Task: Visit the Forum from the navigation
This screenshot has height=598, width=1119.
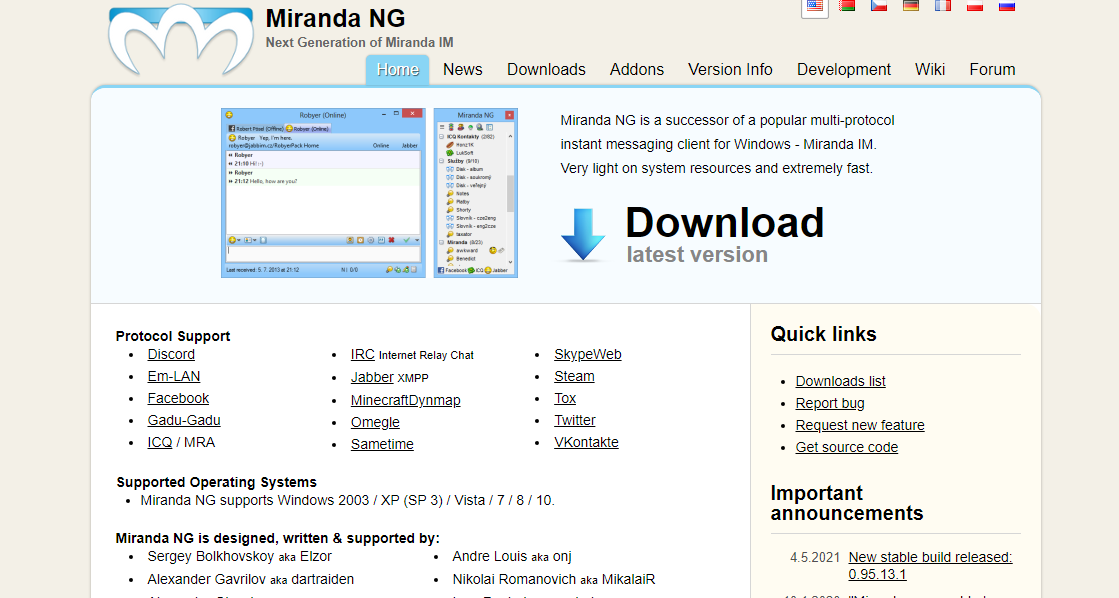Action: [992, 70]
